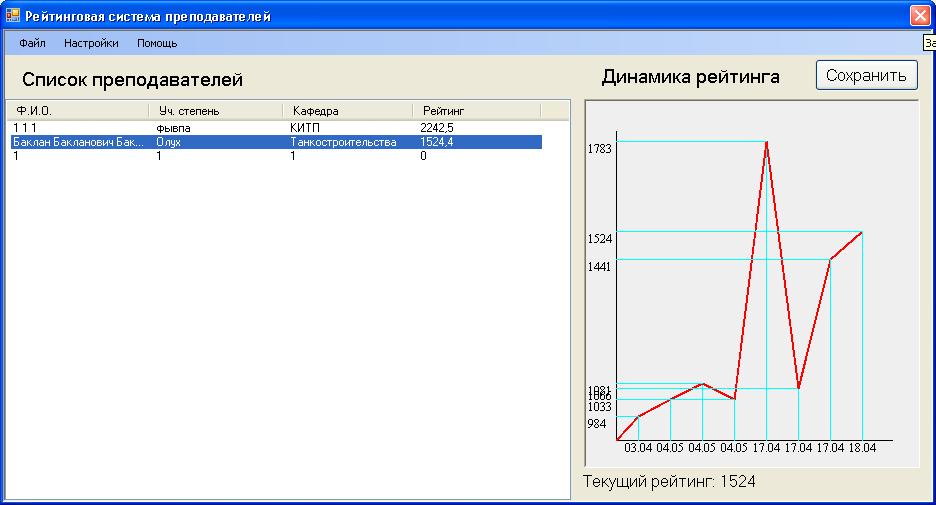936x505 pixels.
Task: Click the 1441 axis label on chart
Action: [599, 267]
